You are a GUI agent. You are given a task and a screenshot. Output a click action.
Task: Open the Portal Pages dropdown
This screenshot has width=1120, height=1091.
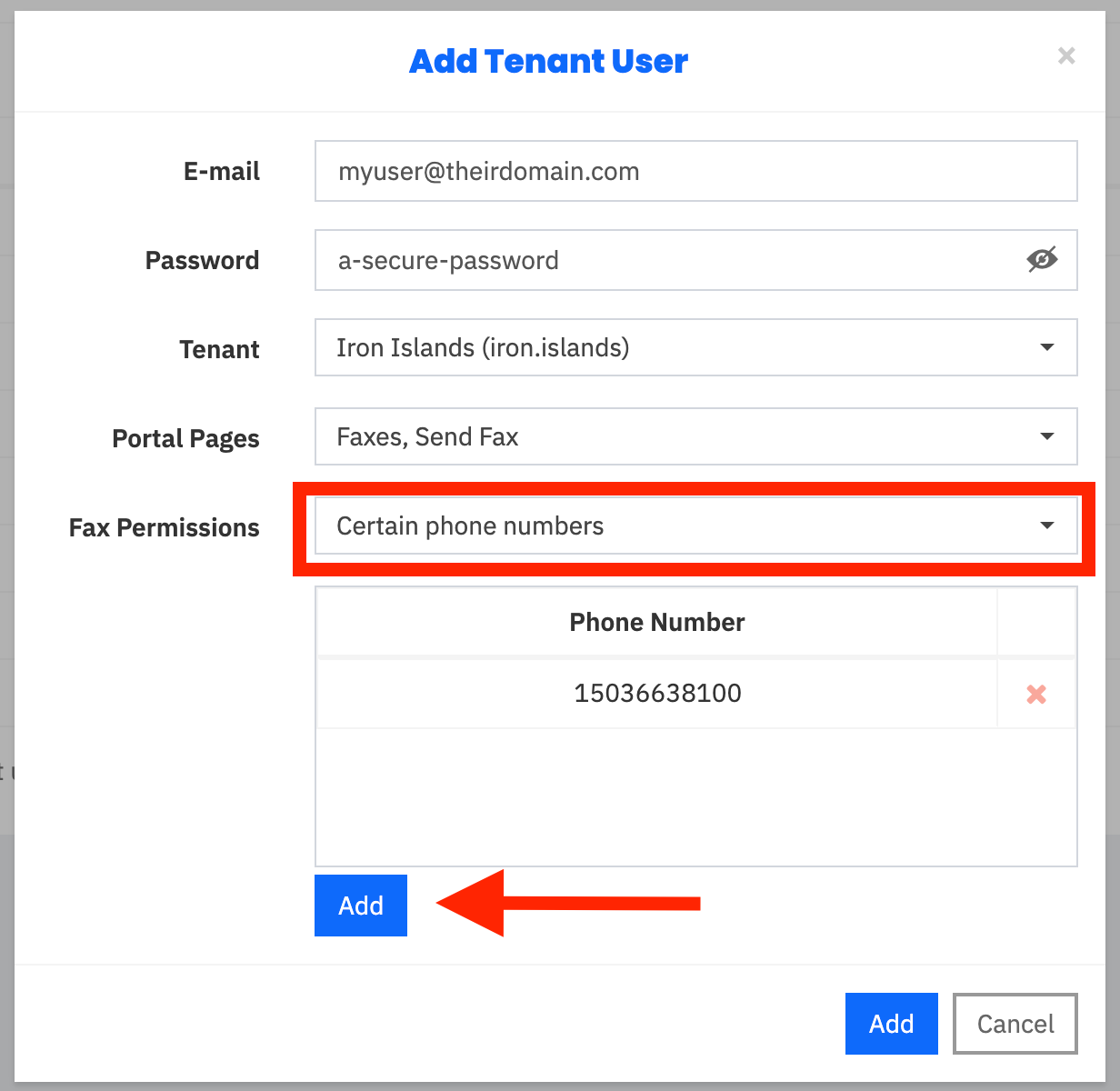[x=695, y=436]
